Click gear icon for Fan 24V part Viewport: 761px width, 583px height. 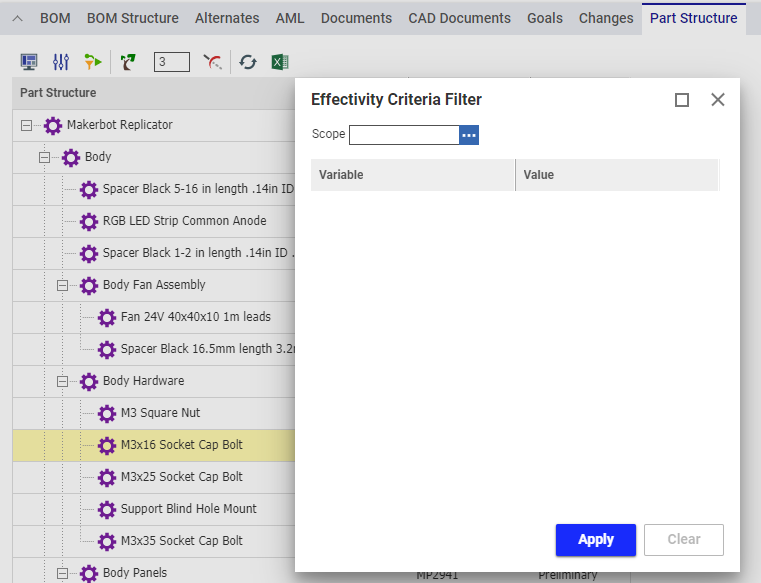coord(107,317)
